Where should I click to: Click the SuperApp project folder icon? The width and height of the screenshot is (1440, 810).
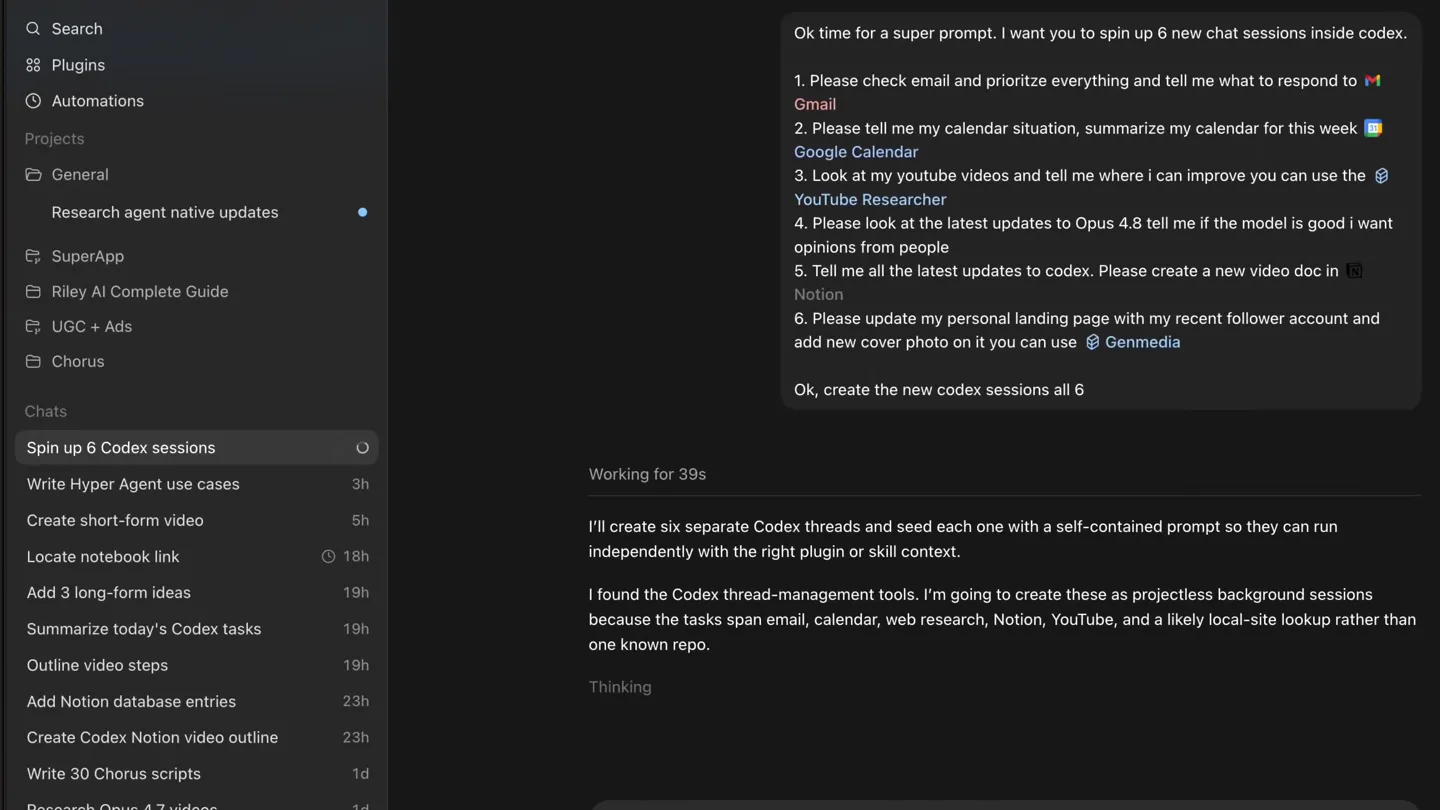coord(33,256)
